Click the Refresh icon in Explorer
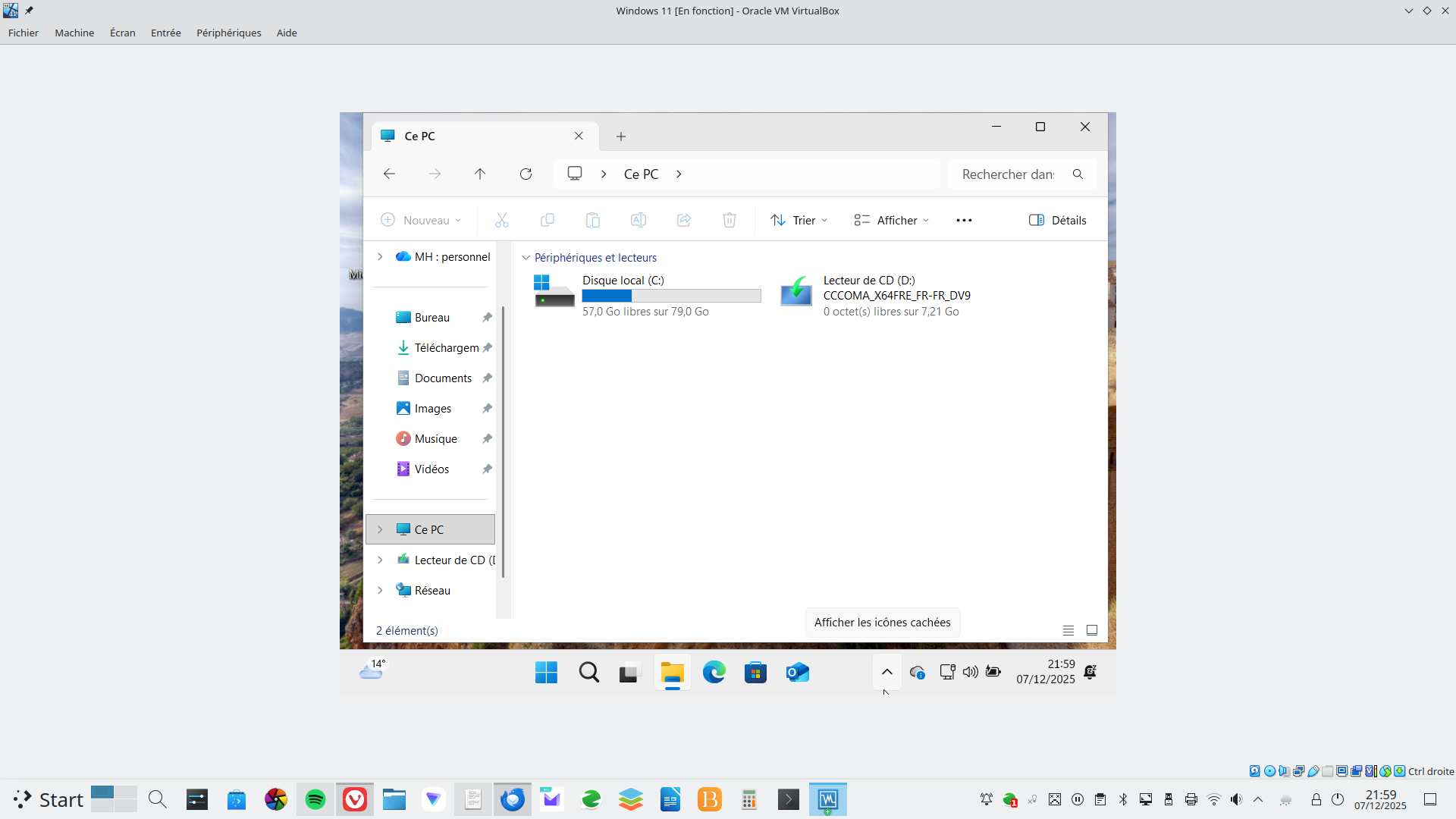 (526, 174)
